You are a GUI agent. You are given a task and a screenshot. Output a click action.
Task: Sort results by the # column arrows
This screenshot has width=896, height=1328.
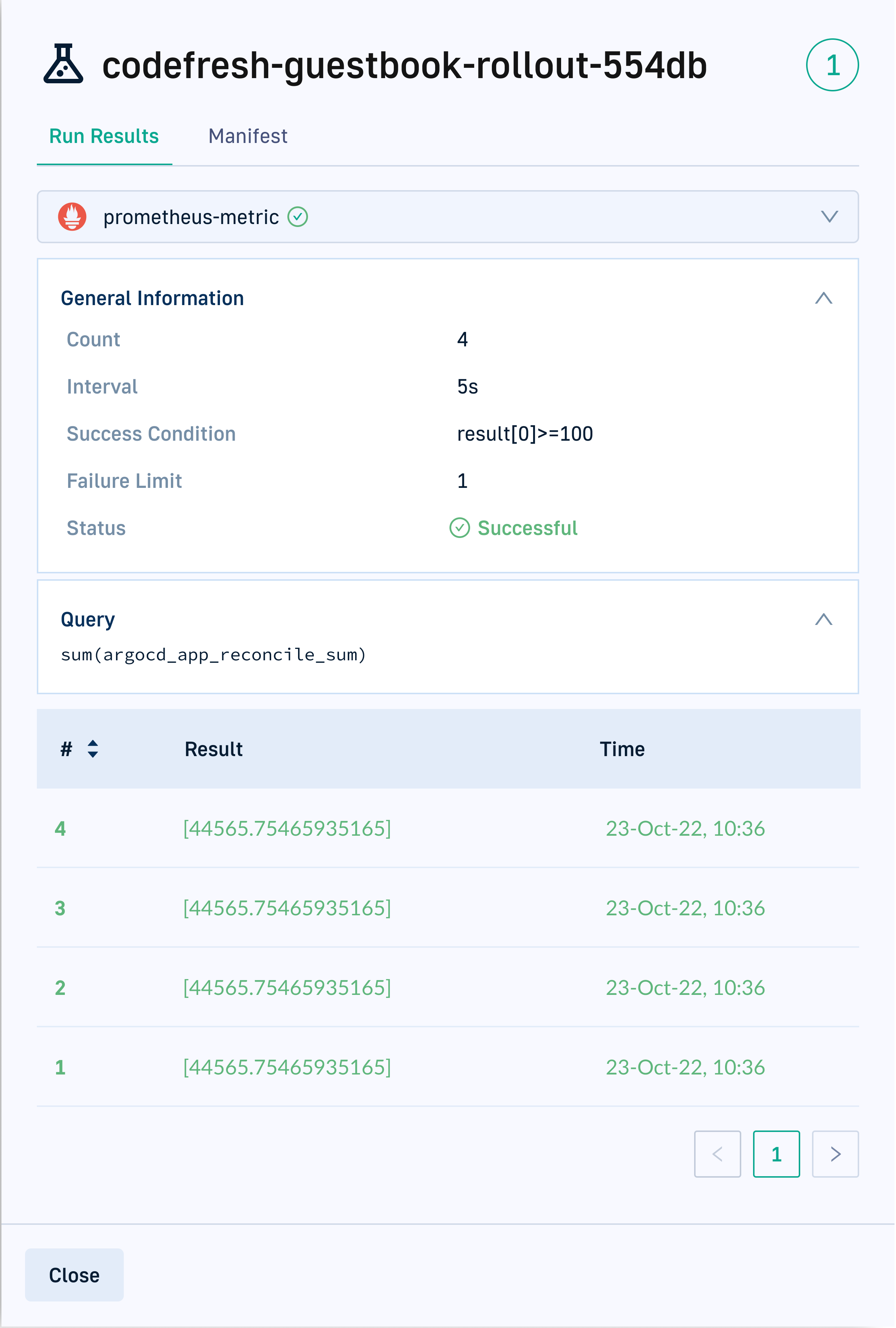click(92, 749)
